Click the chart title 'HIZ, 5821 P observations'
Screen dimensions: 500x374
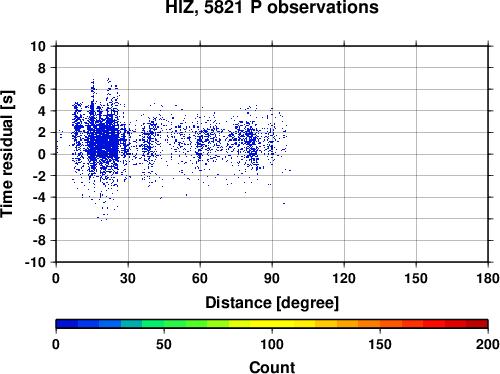point(272,7)
